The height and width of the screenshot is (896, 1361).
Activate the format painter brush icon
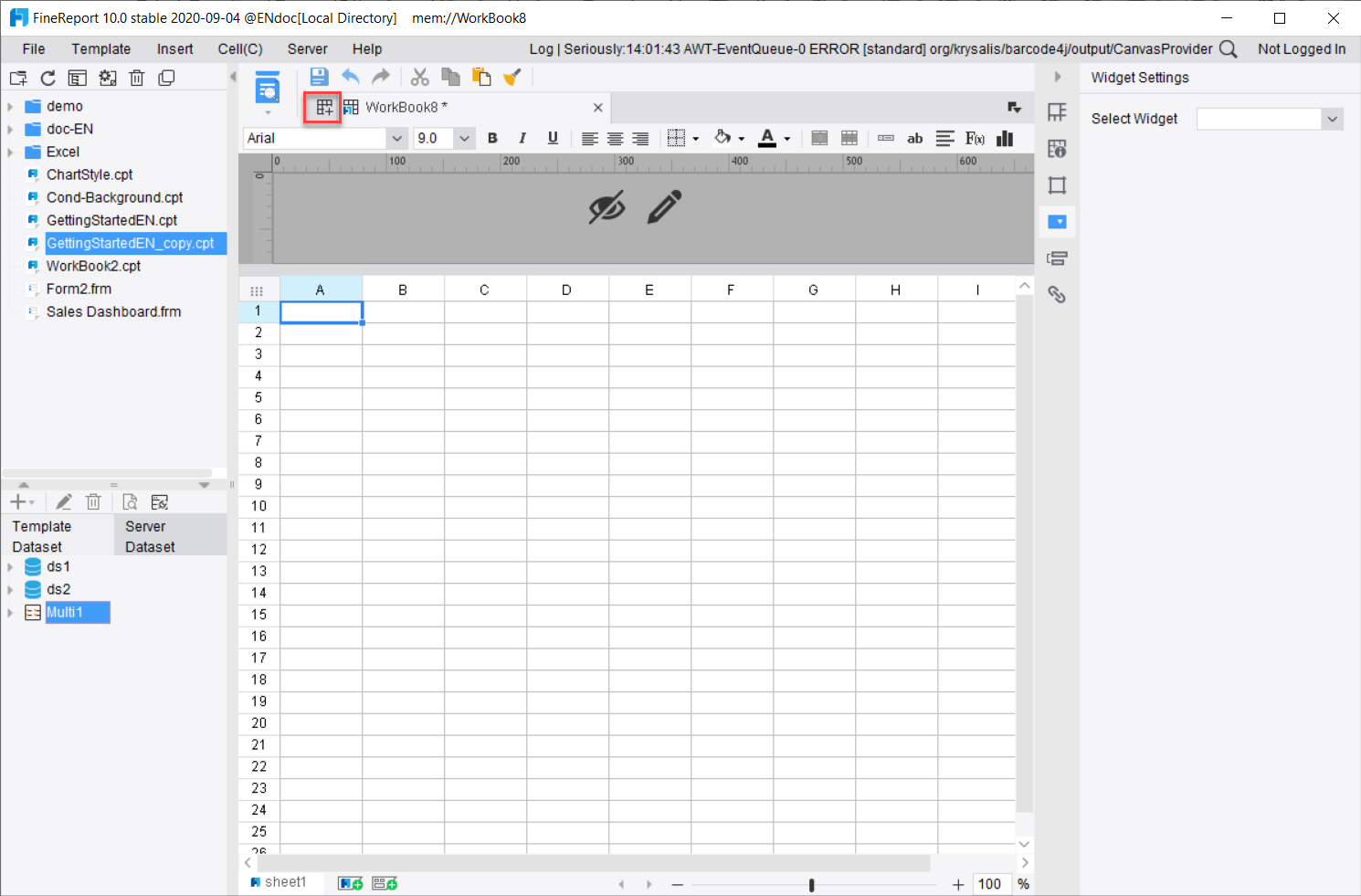[512, 77]
